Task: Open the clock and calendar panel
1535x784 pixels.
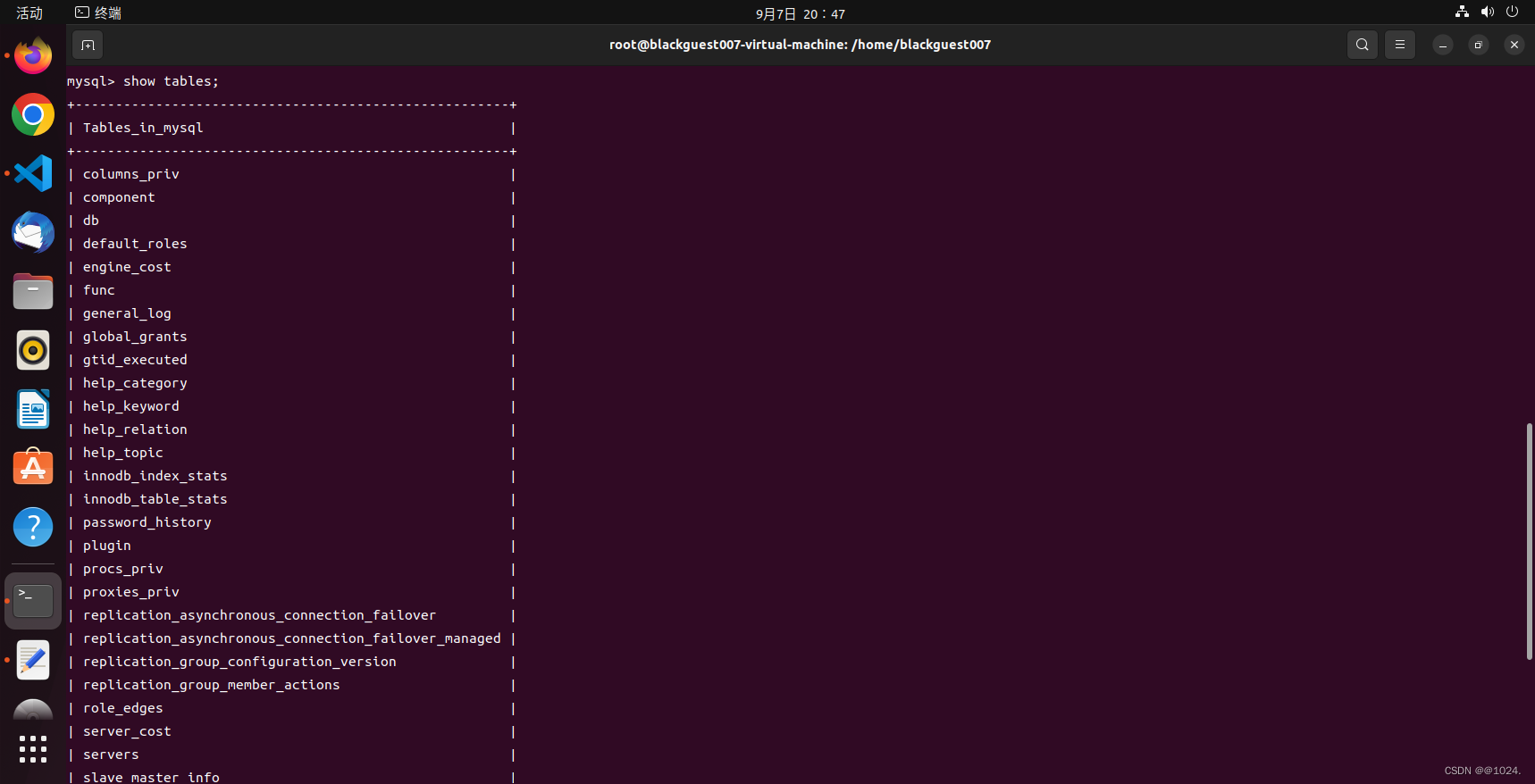Action: [x=801, y=13]
